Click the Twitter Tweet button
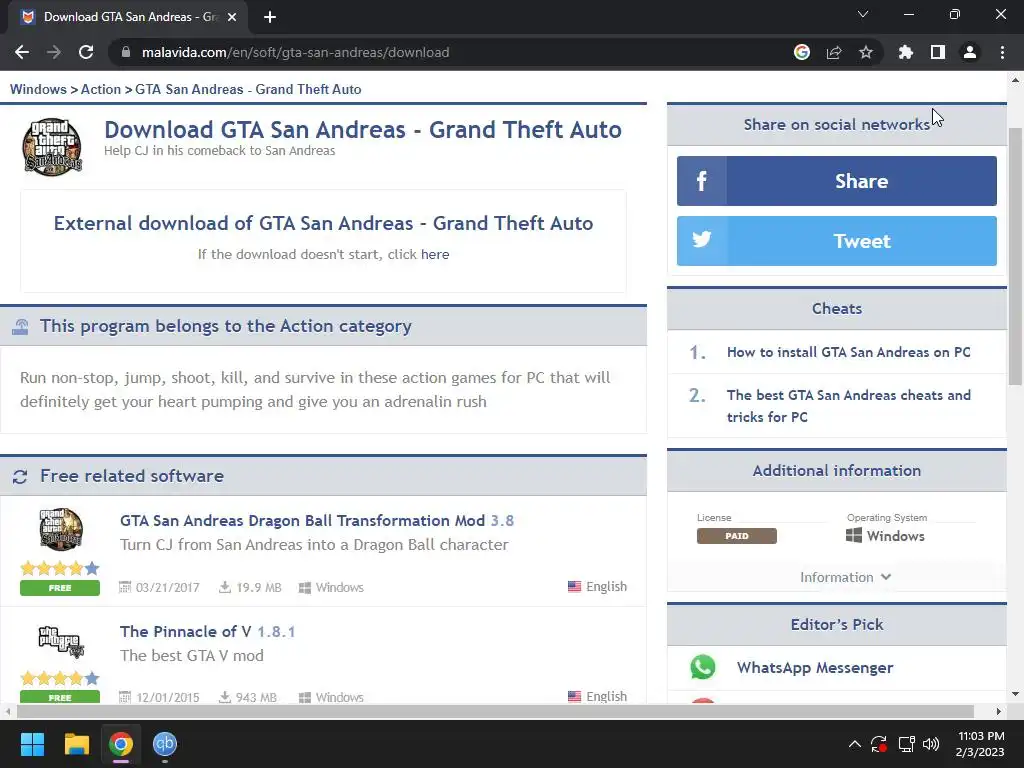 pos(837,241)
